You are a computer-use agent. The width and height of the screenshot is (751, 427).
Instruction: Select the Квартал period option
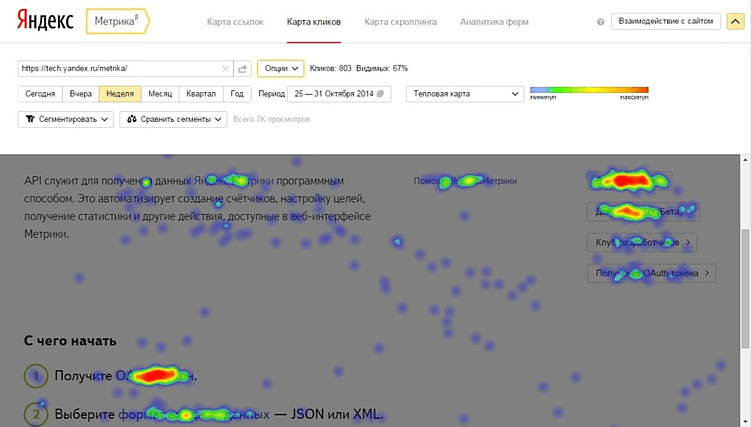tap(201, 94)
